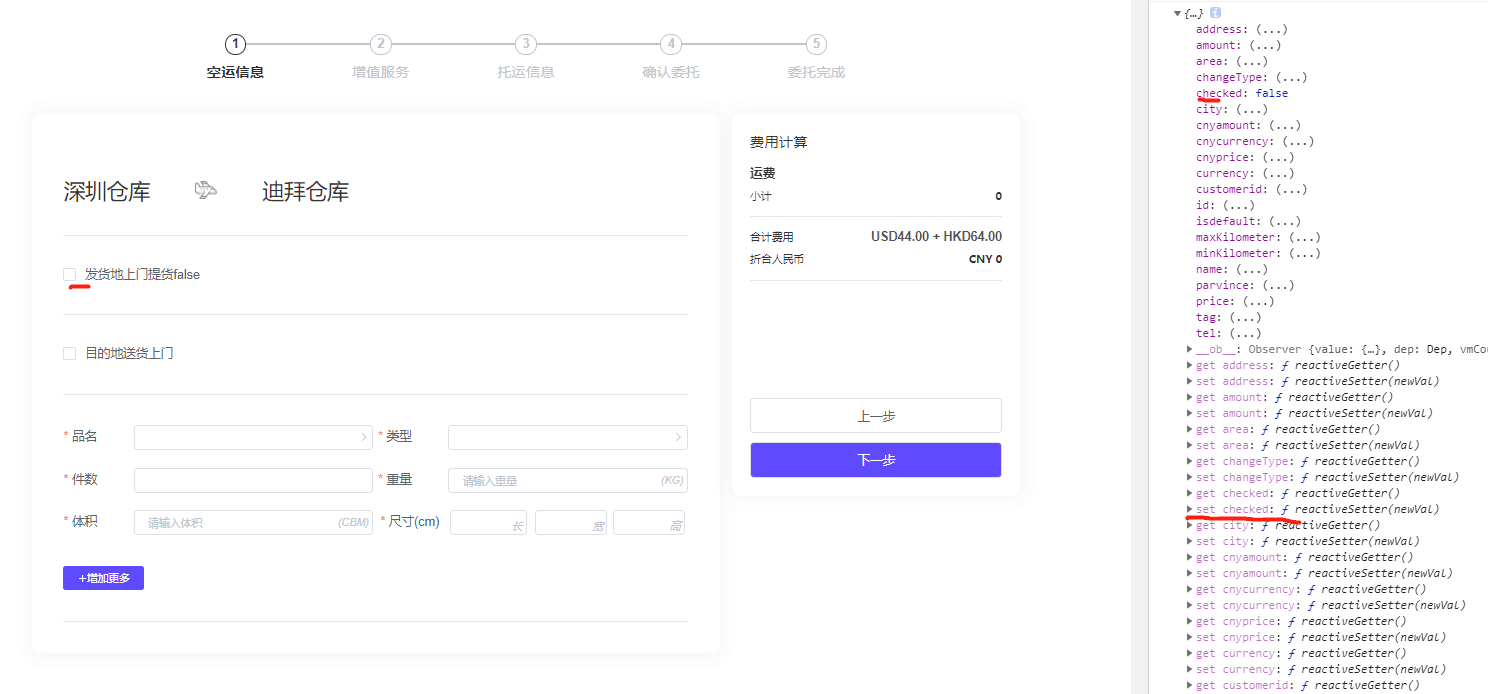Click the +增加更多 button
Viewport: 1488px width, 694px height.
(103, 577)
